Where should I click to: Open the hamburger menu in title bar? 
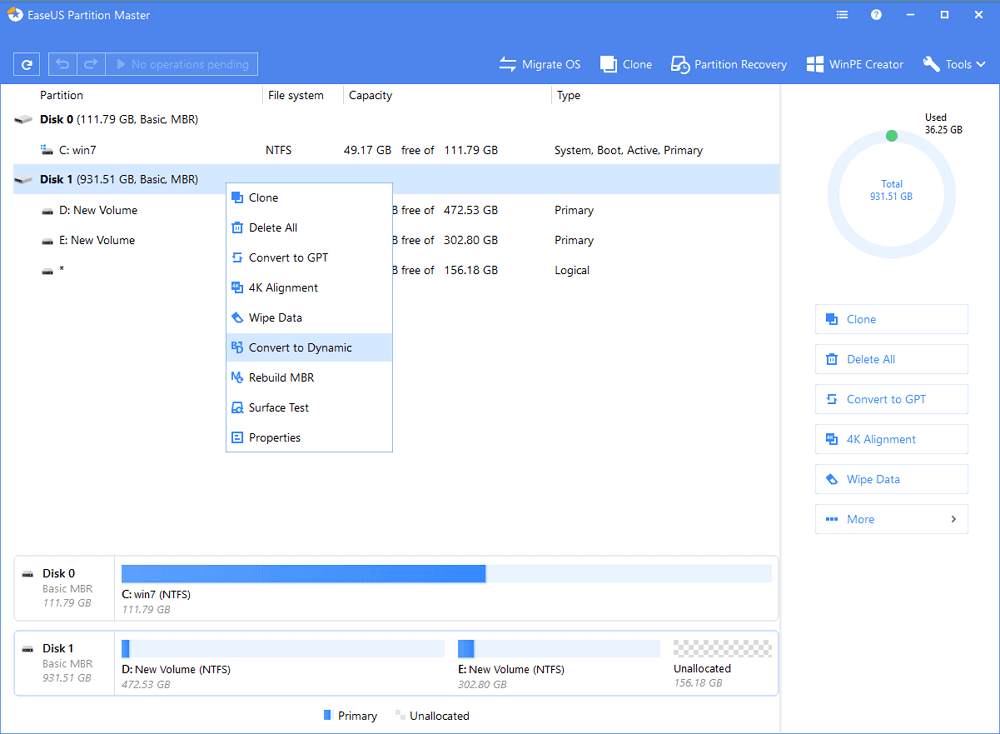point(842,15)
